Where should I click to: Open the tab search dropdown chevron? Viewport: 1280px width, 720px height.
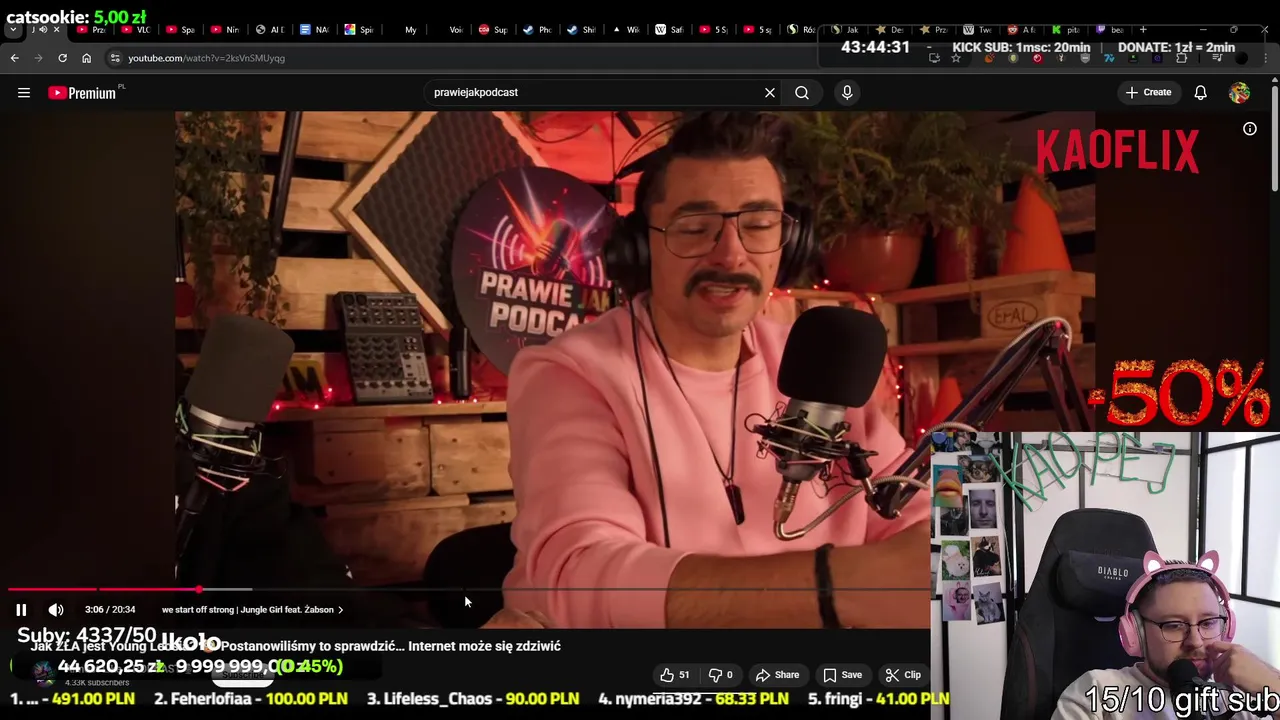tap(13, 29)
